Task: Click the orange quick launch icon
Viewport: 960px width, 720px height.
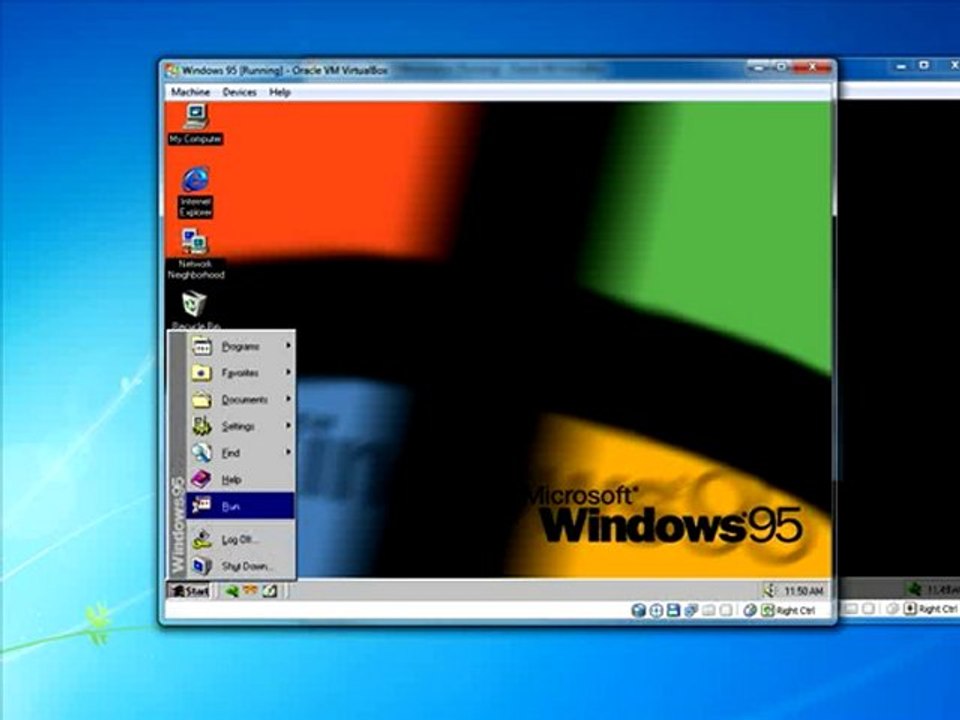Action: point(250,591)
